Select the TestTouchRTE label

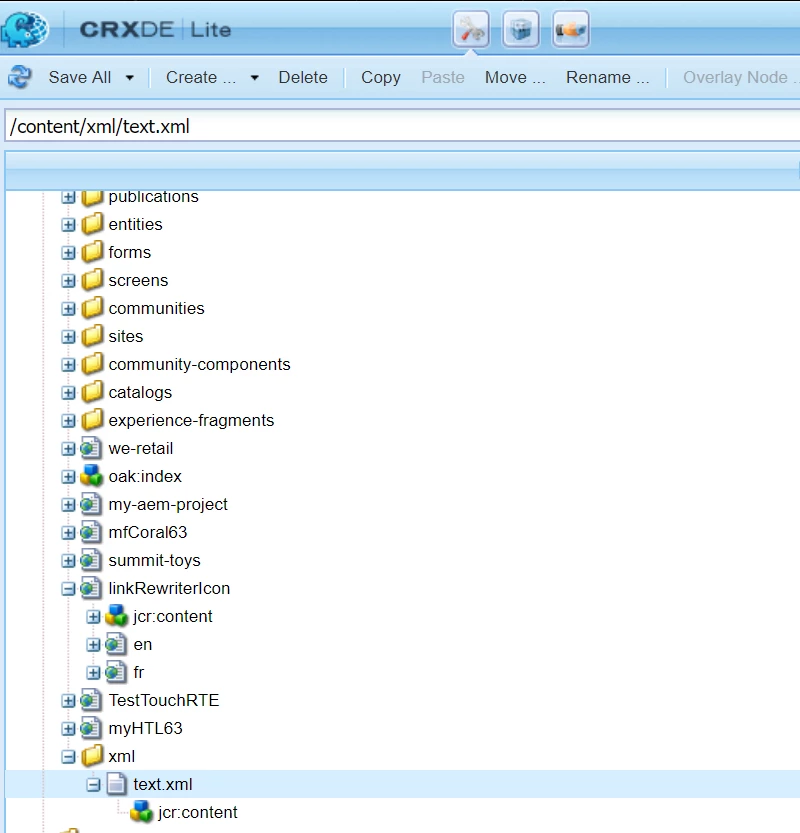tap(164, 700)
